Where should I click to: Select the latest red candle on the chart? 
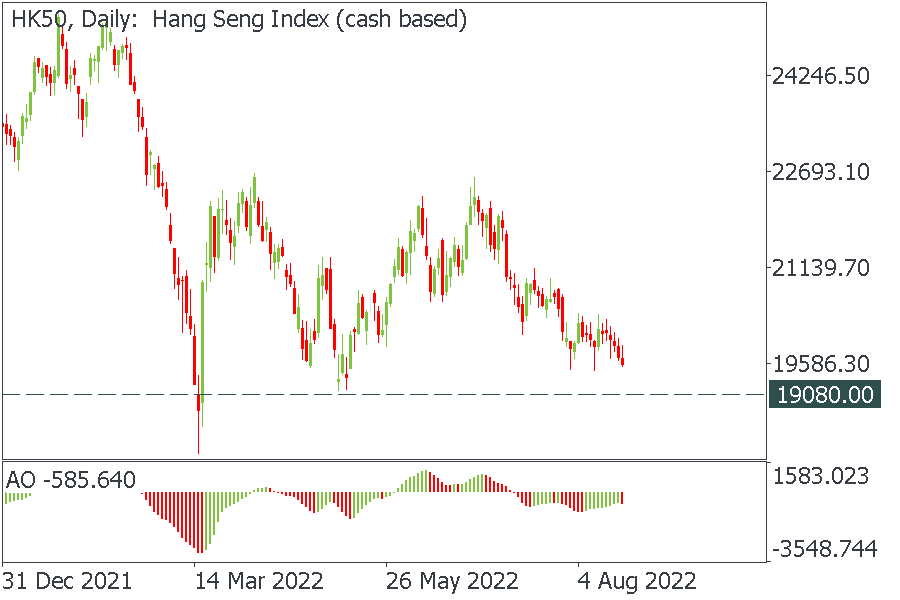622,356
